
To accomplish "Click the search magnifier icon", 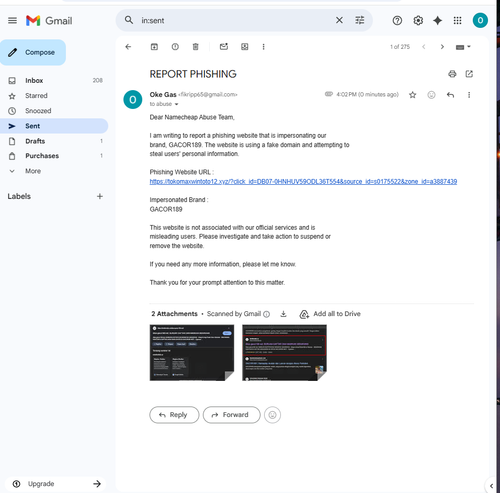I will pyautogui.click(x=129, y=20).
